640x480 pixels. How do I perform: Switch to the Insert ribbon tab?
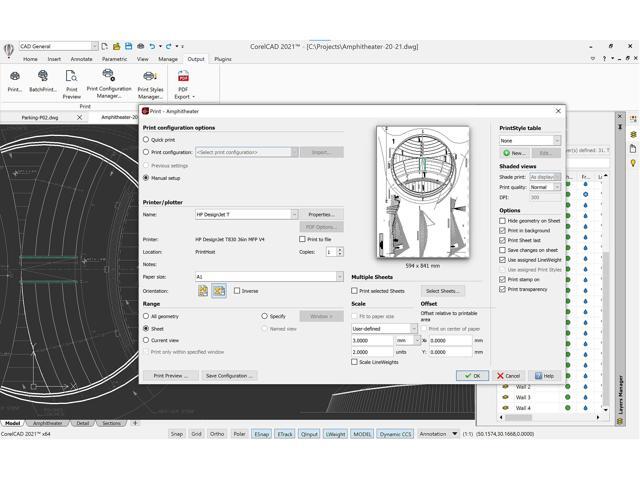click(x=54, y=59)
